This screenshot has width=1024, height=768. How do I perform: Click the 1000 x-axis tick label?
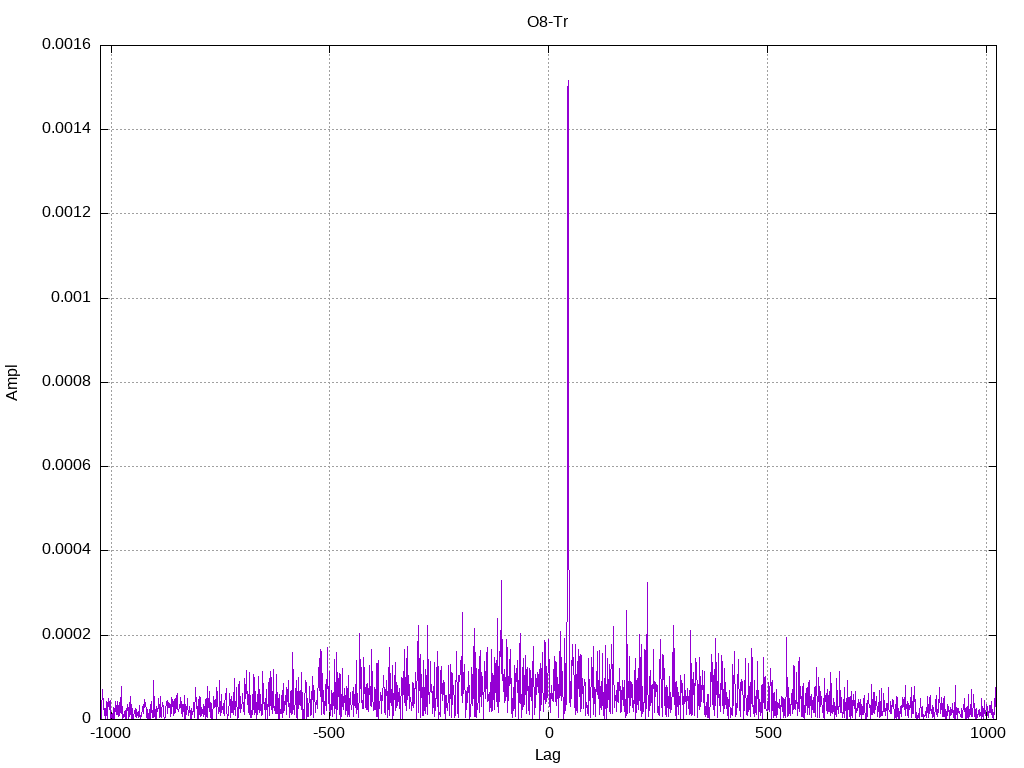pyautogui.click(x=987, y=733)
